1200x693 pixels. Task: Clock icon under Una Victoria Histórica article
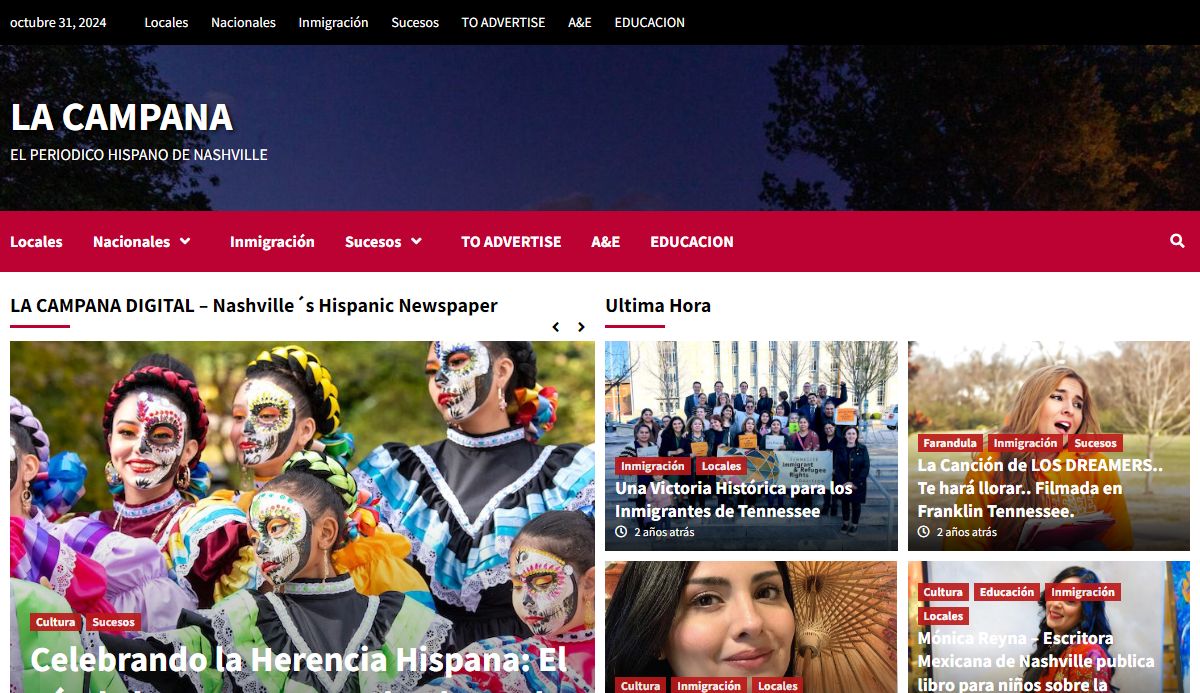click(621, 532)
